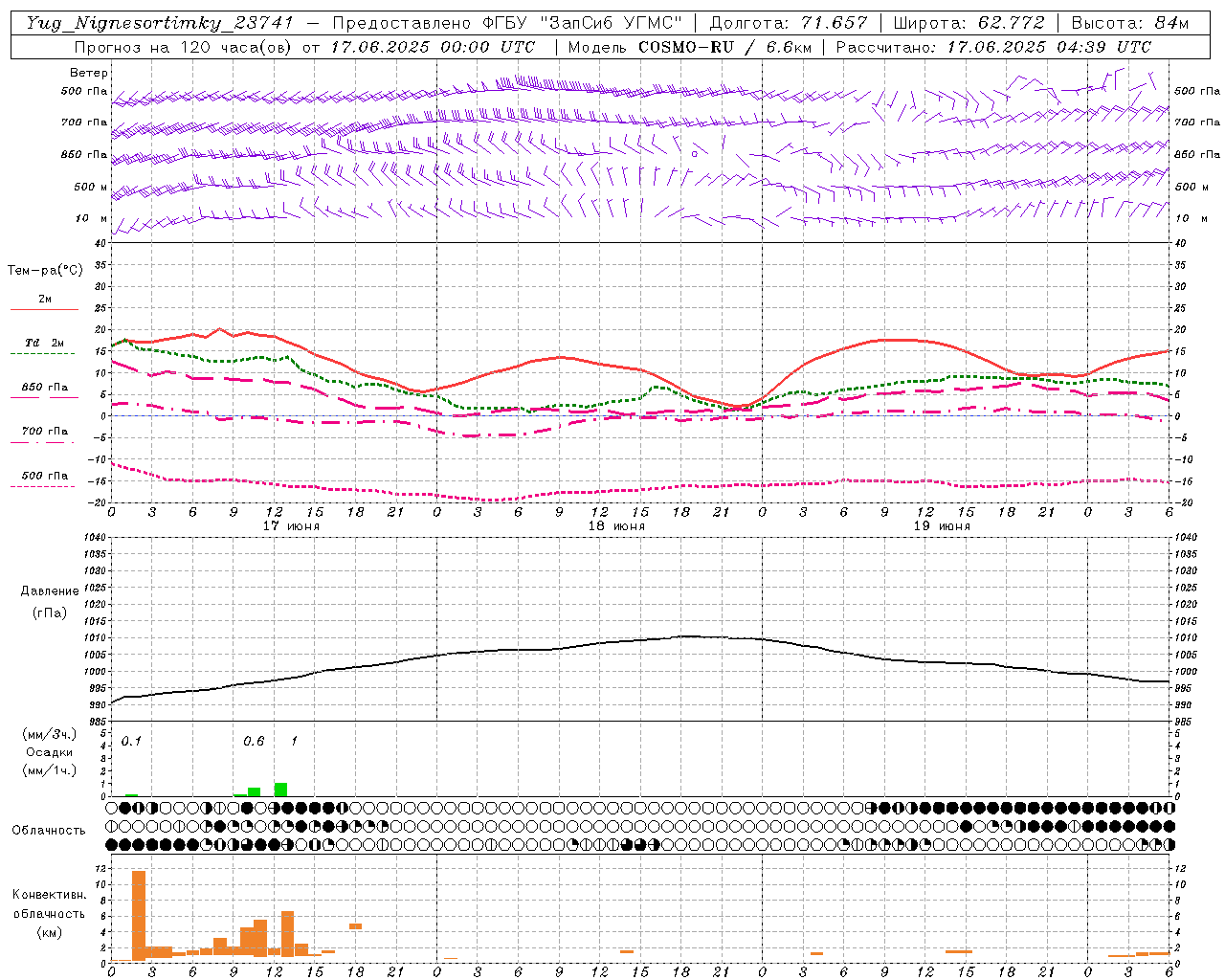
Task: Click the 700 гПа entry in temperature legend
Action: [x=44, y=431]
